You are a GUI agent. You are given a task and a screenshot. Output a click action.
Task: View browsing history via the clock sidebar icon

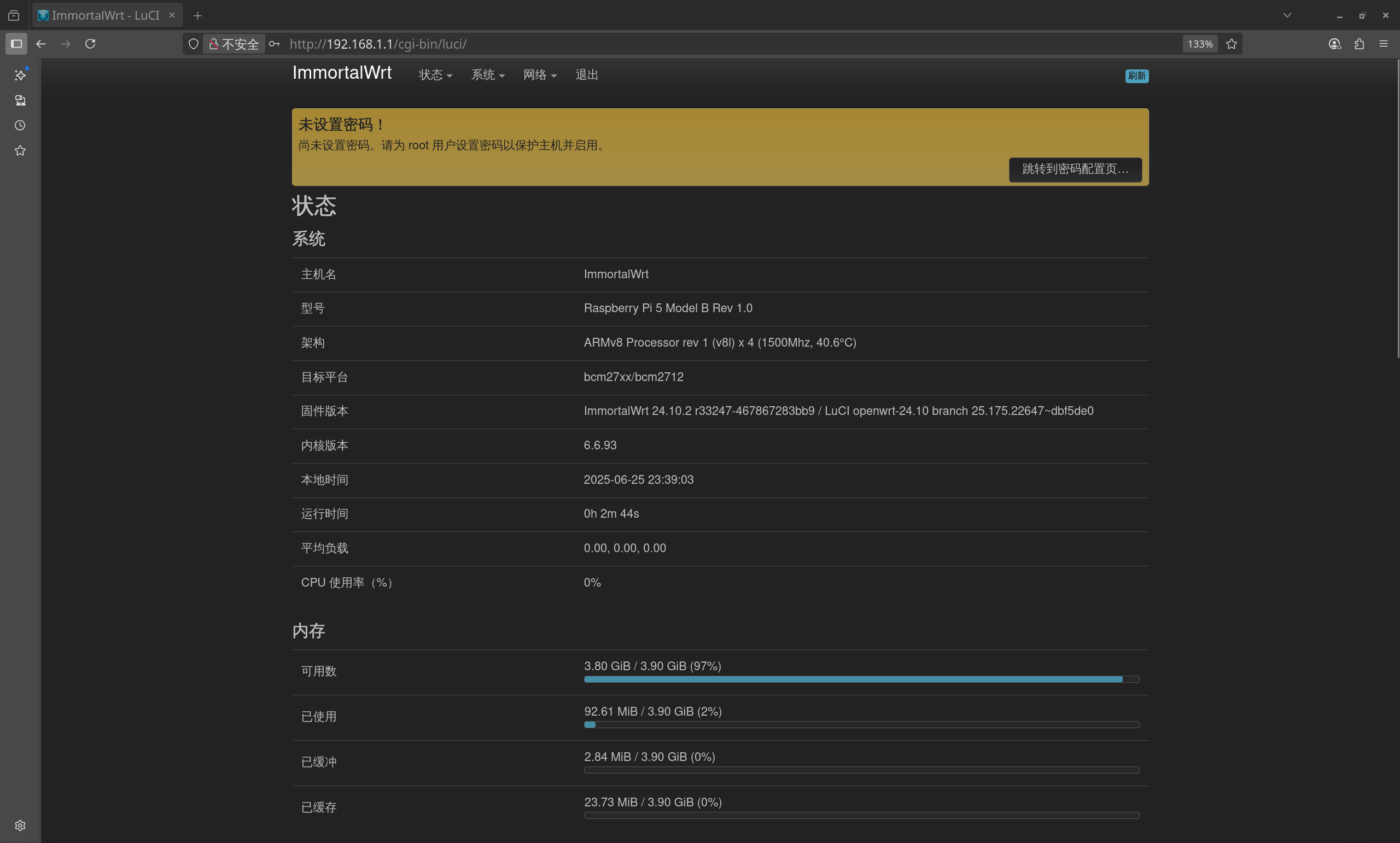[20, 125]
